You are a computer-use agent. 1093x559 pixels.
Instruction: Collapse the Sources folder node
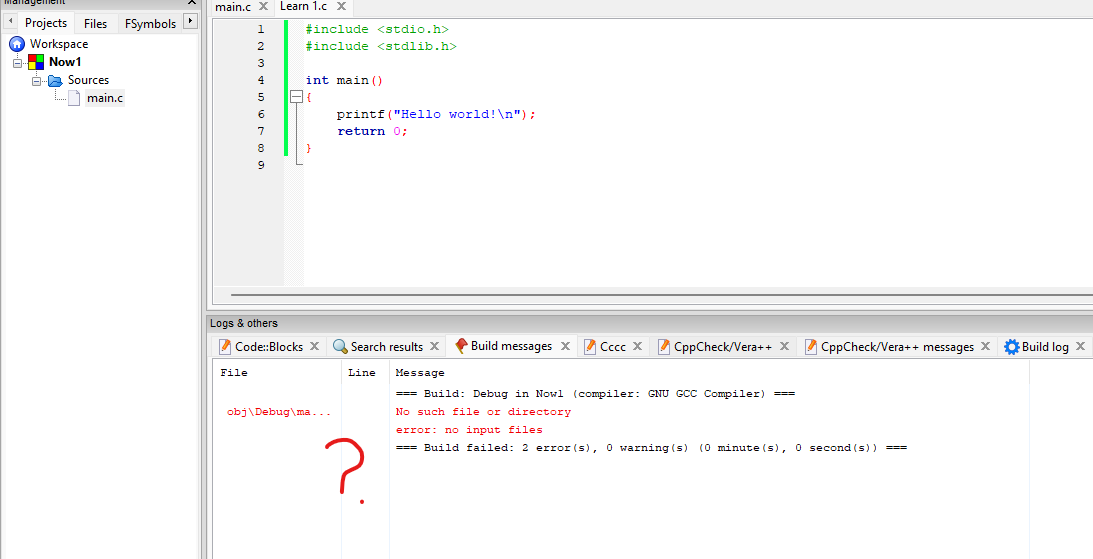(36, 80)
